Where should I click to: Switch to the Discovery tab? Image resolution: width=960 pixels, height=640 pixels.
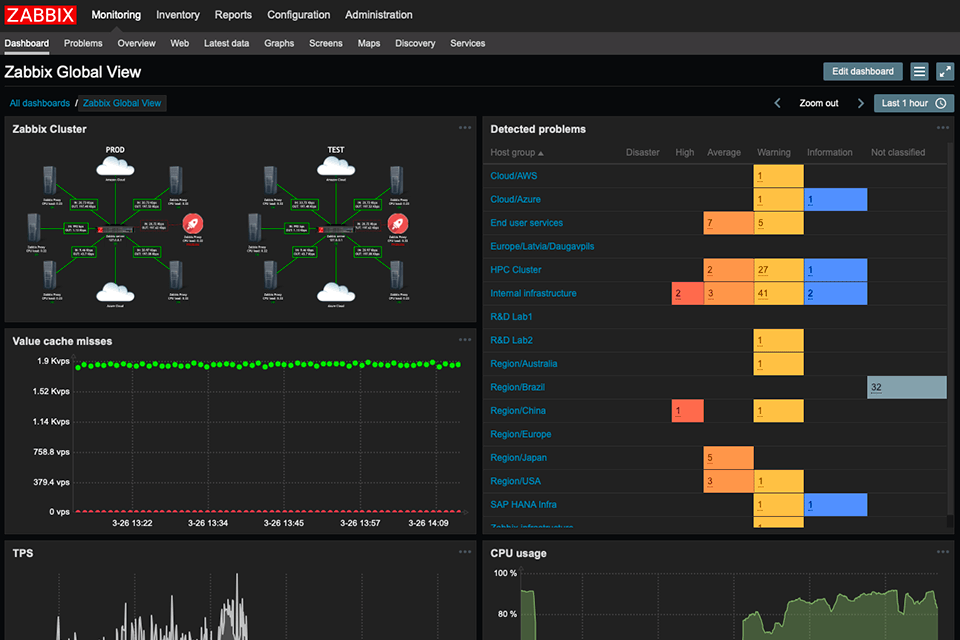[414, 43]
